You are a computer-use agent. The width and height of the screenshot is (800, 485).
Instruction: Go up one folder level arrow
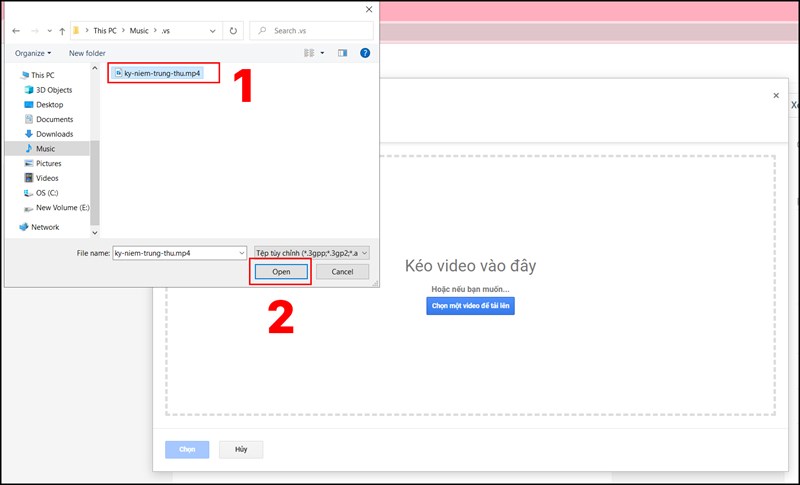[x=62, y=31]
